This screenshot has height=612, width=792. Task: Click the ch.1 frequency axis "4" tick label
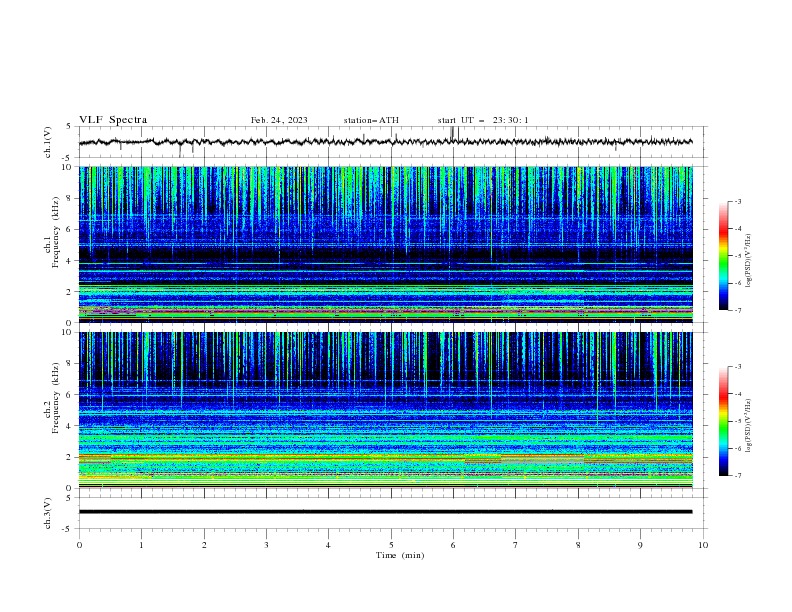(x=70, y=261)
